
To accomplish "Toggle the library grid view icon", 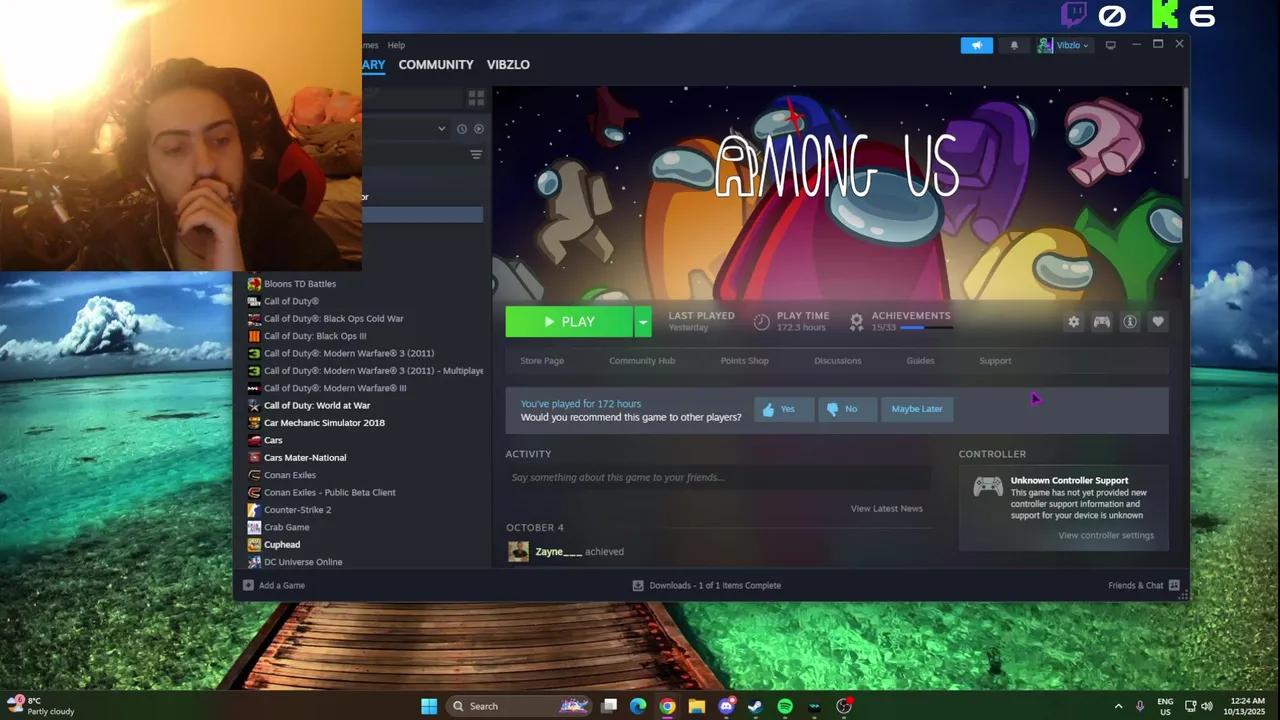I will tap(476, 97).
